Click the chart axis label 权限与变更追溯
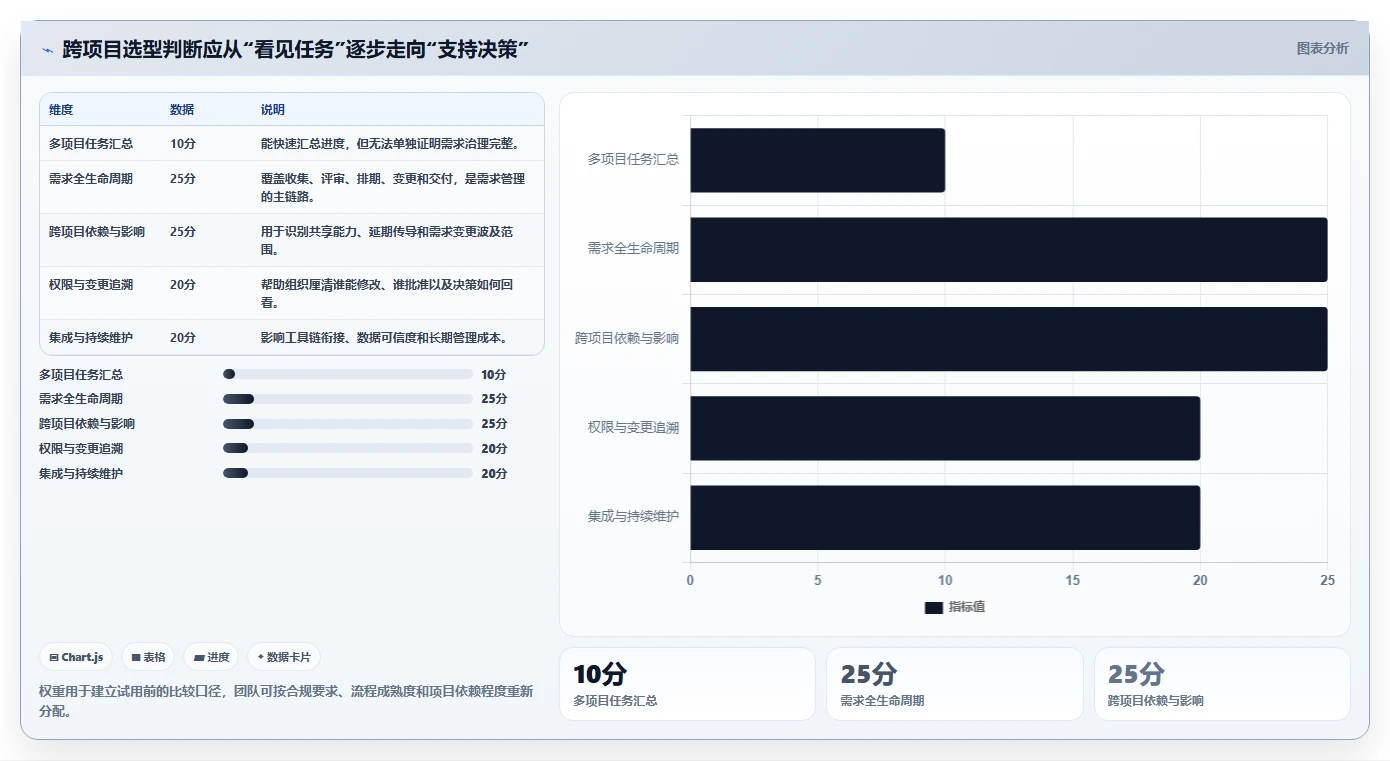1390x761 pixels. tap(633, 427)
